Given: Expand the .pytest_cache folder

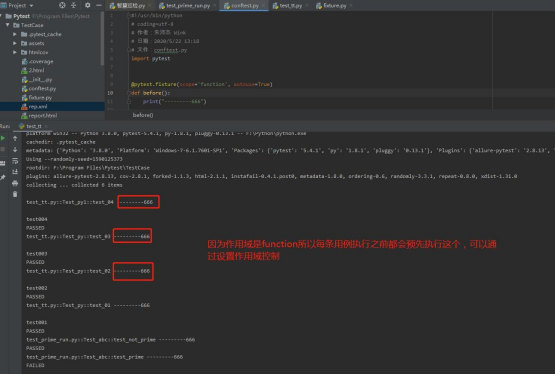Looking at the screenshot, I should [15, 34].
